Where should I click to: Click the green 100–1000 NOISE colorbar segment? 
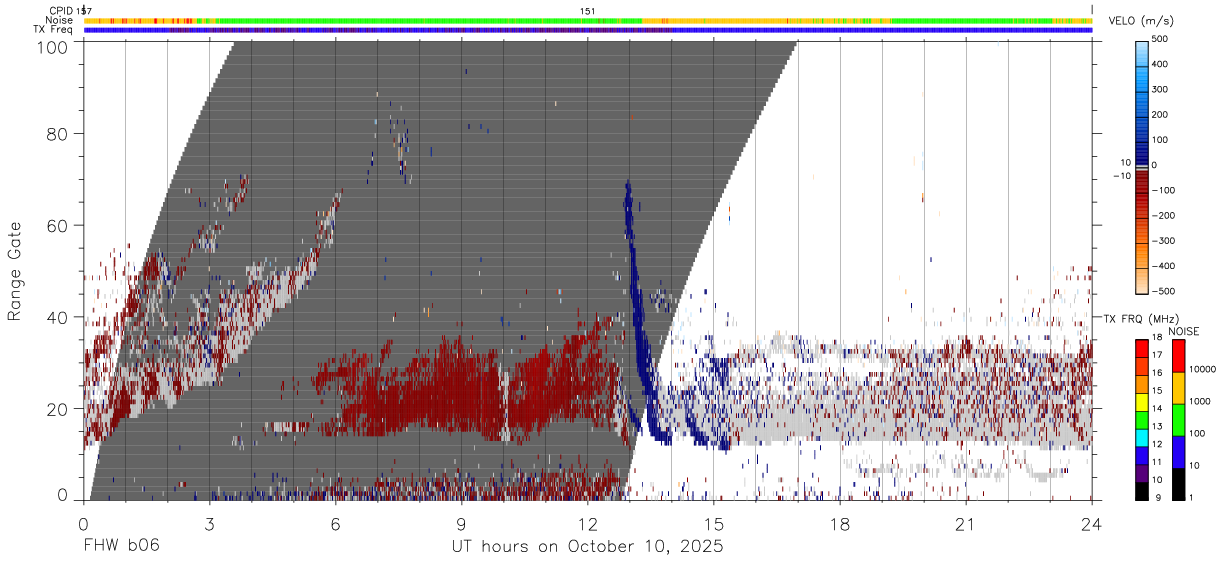point(1178,420)
